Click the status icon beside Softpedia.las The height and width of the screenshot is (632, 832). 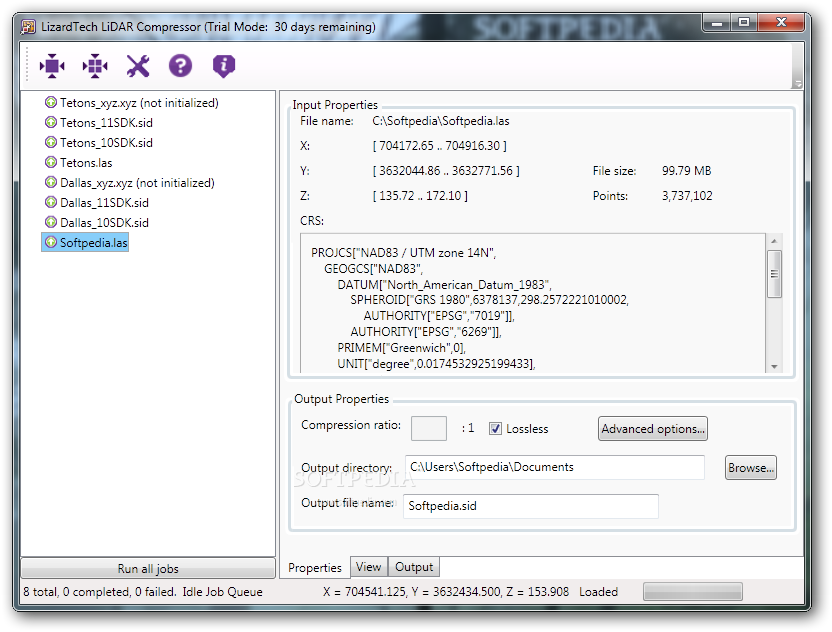51,242
